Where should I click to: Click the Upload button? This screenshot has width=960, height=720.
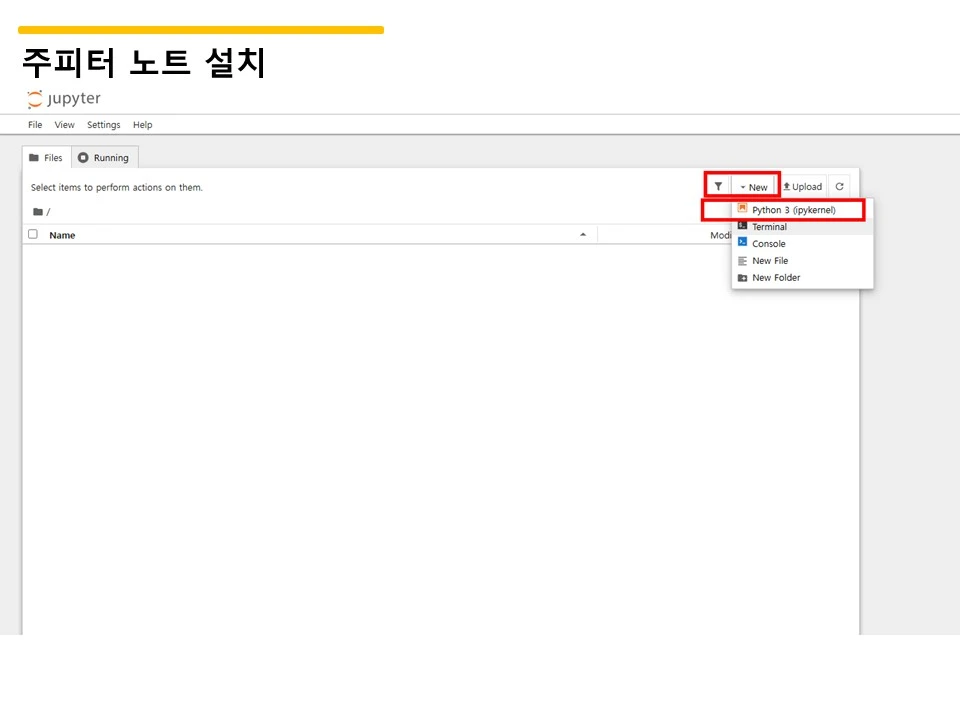pyautogui.click(x=803, y=187)
